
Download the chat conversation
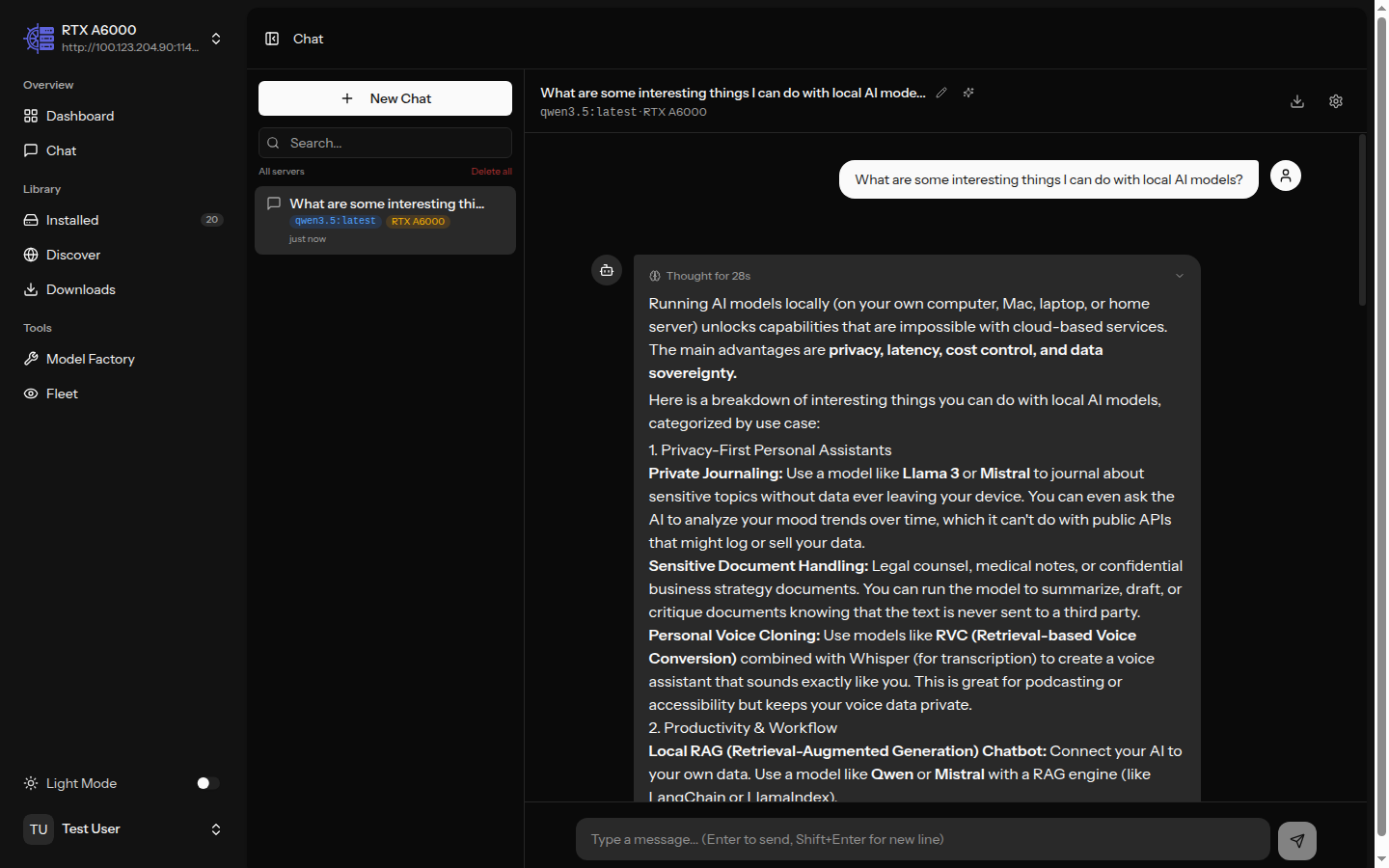[1297, 101]
